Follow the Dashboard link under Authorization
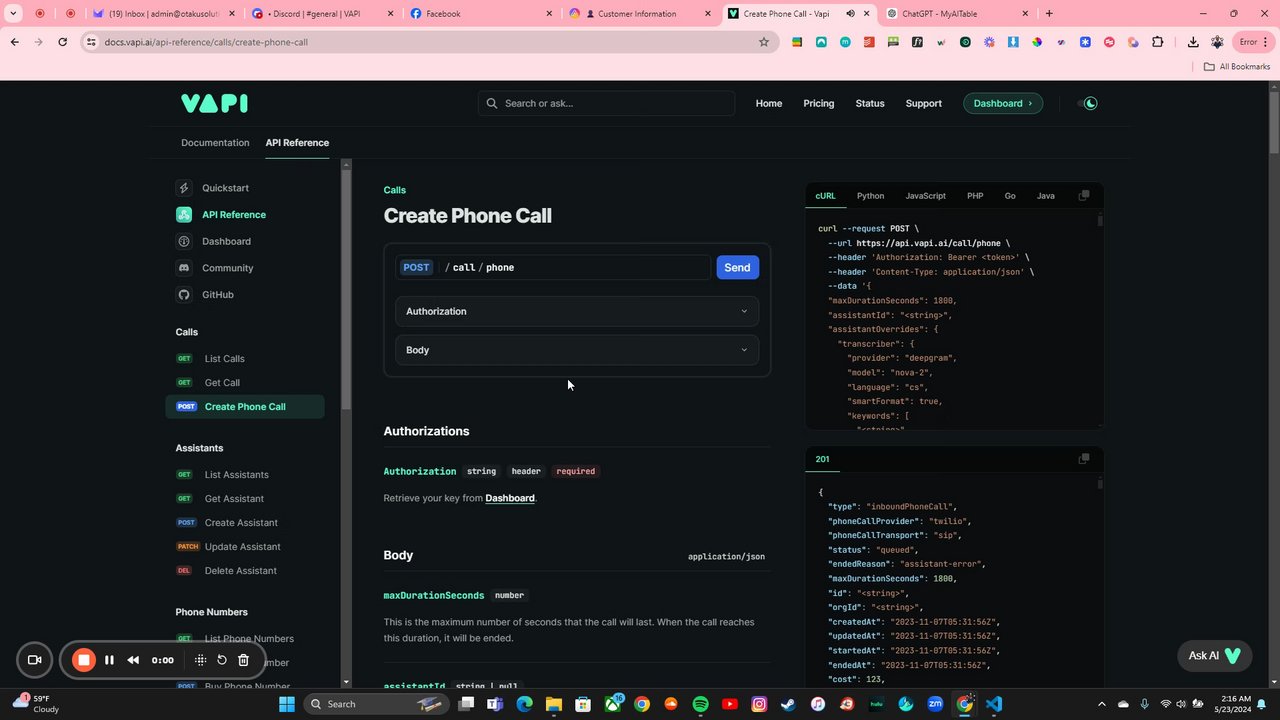The width and height of the screenshot is (1280, 720). (510, 498)
